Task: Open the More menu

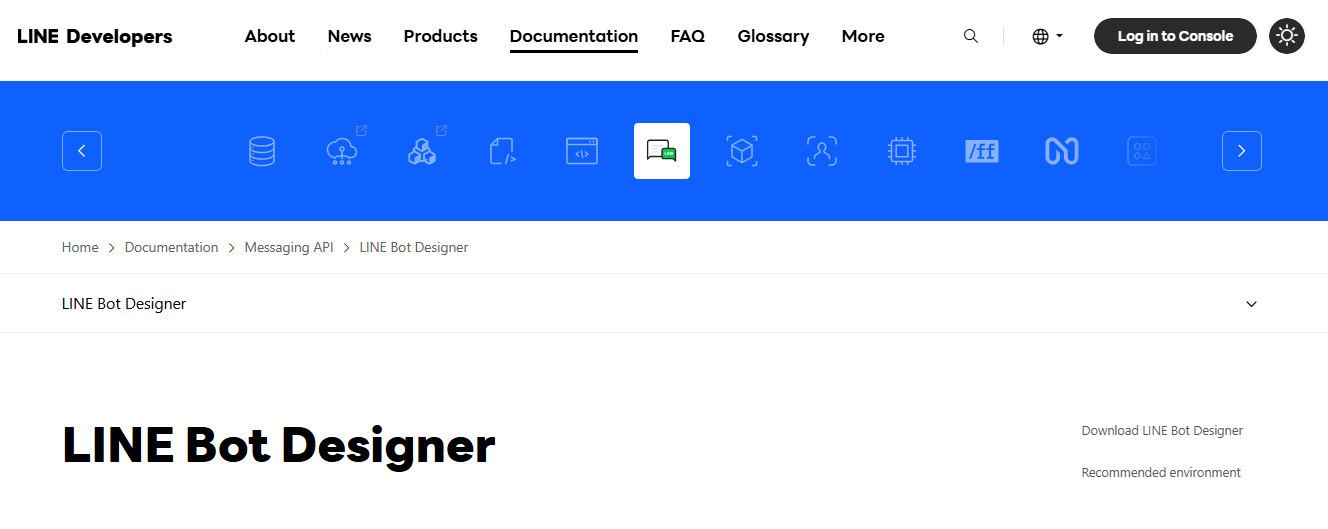Action: tap(863, 36)
